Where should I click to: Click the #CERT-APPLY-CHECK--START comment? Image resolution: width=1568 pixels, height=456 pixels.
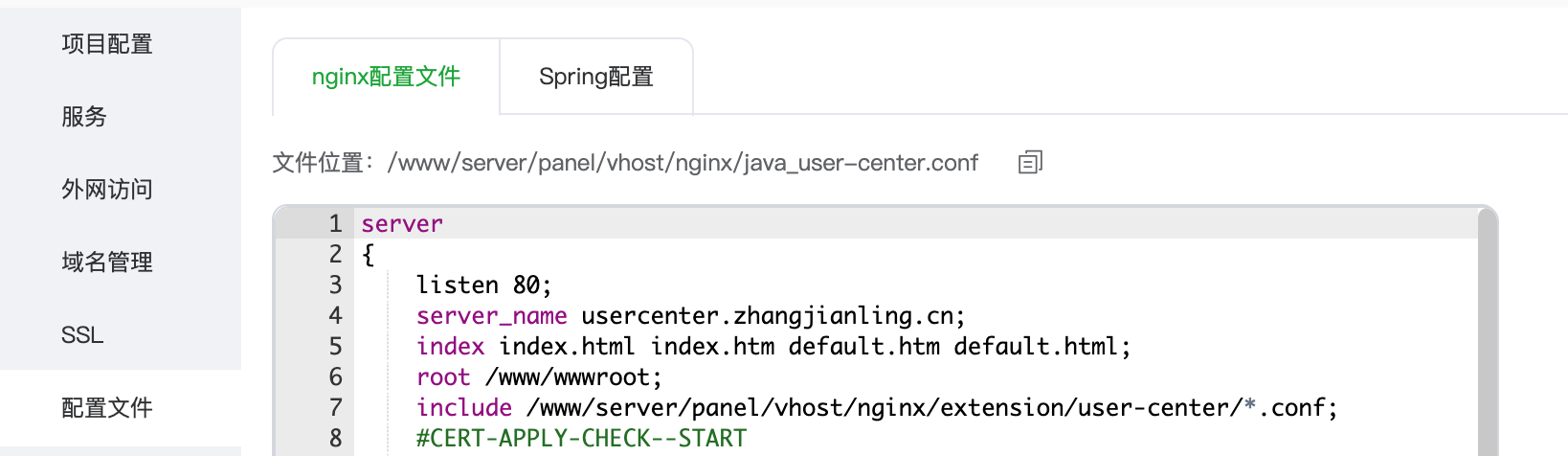coord(581,439)
